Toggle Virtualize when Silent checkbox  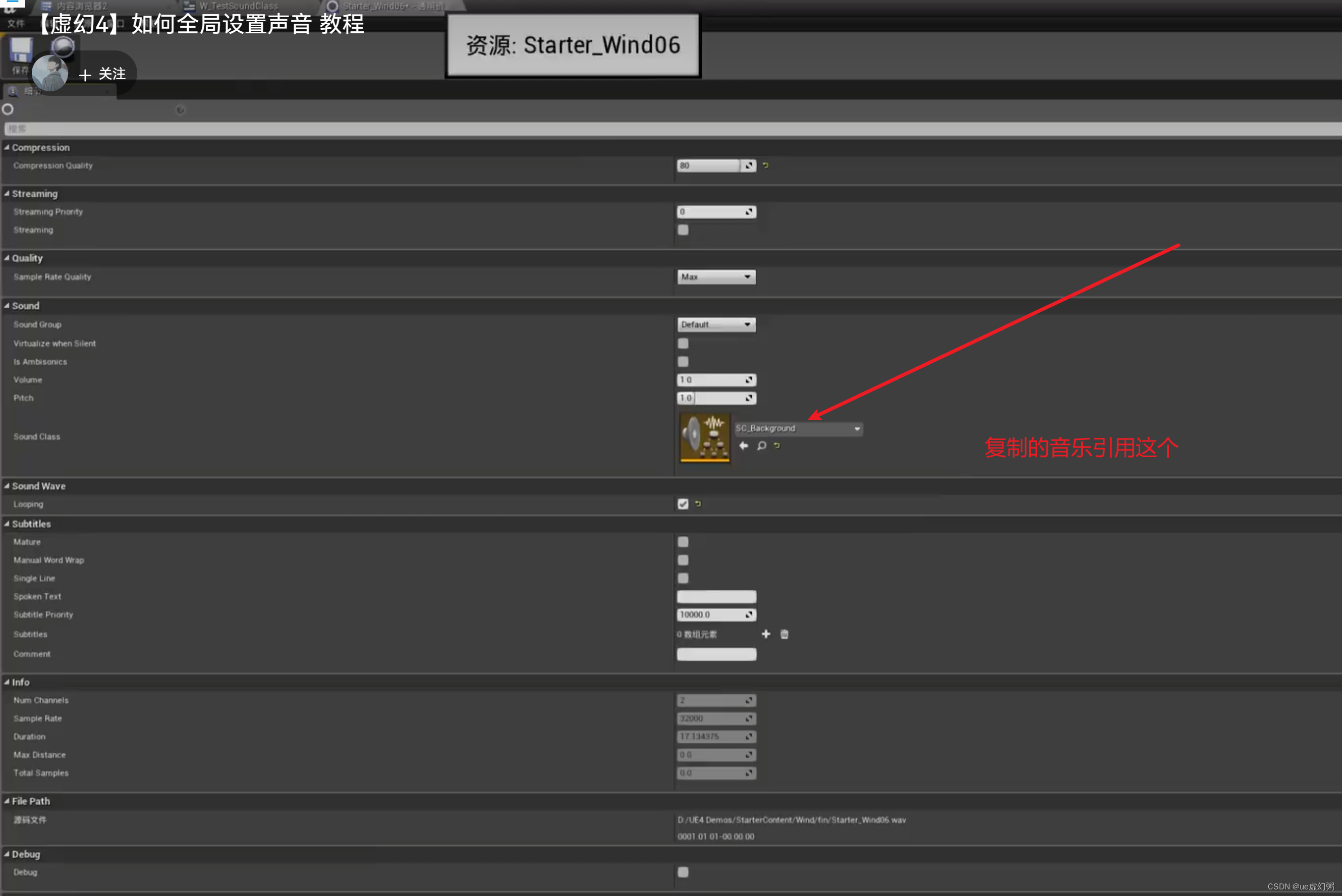click(683, 343)
